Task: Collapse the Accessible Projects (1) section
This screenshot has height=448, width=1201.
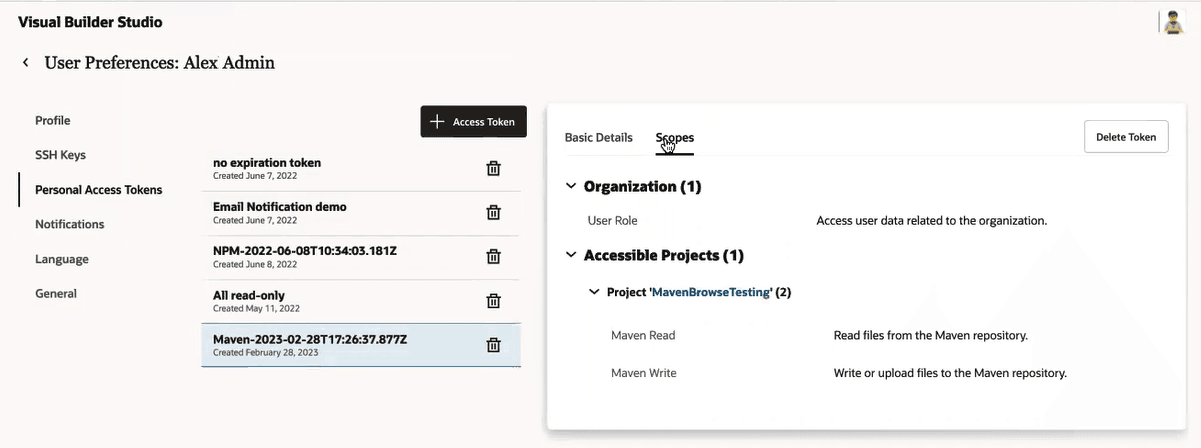Action: coord(571,255)
